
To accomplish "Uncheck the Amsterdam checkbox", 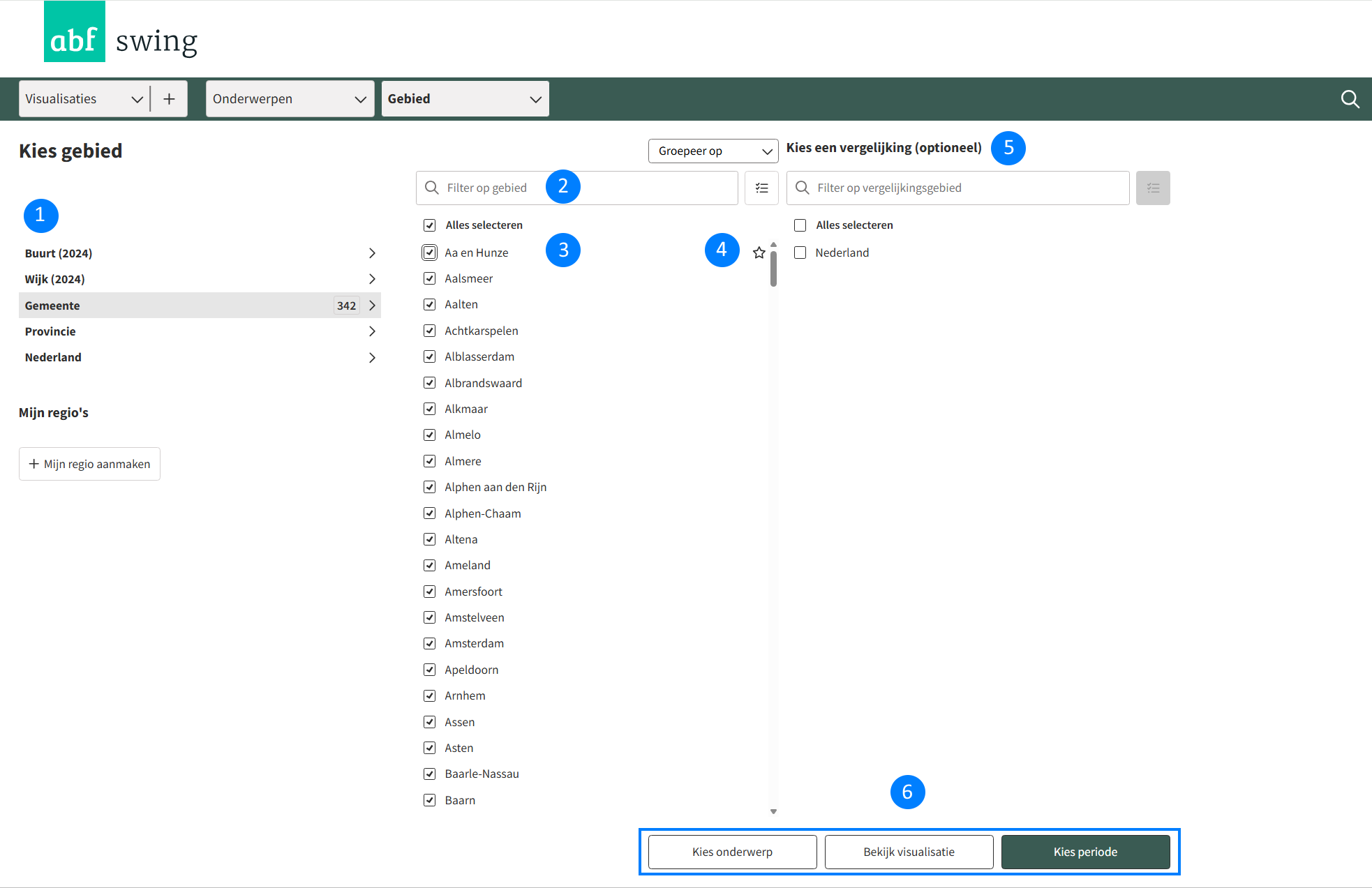I will point(430,643).
